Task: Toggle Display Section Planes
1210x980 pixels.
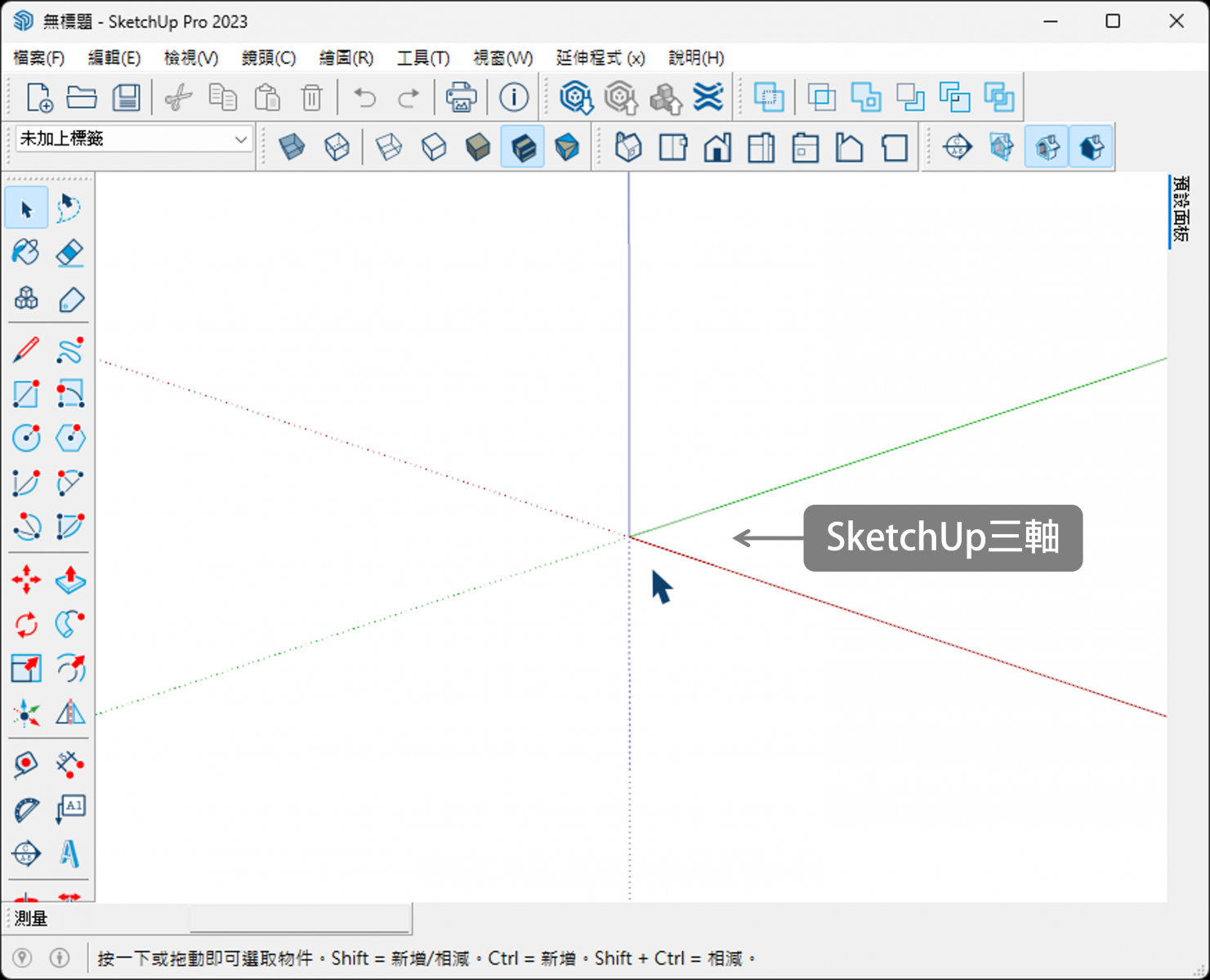Action: pyautogui.click(x=1002, y=148)
